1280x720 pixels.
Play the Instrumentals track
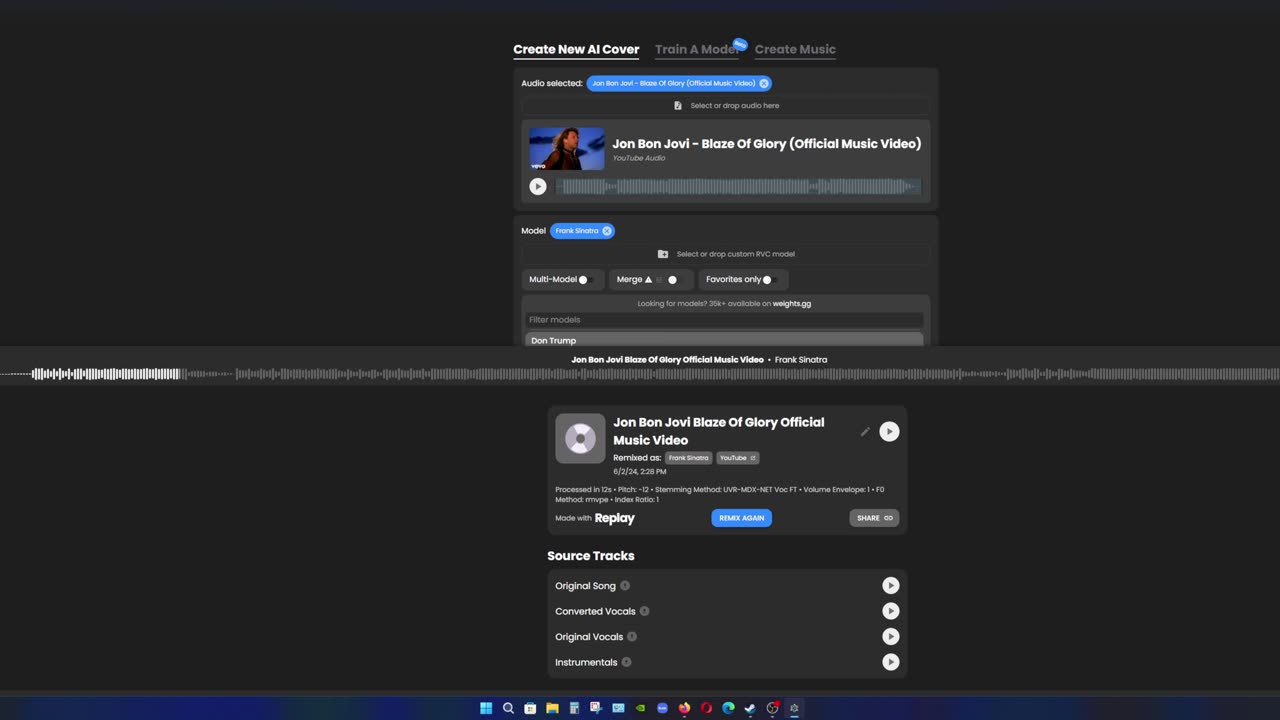(x=891, y=662)
